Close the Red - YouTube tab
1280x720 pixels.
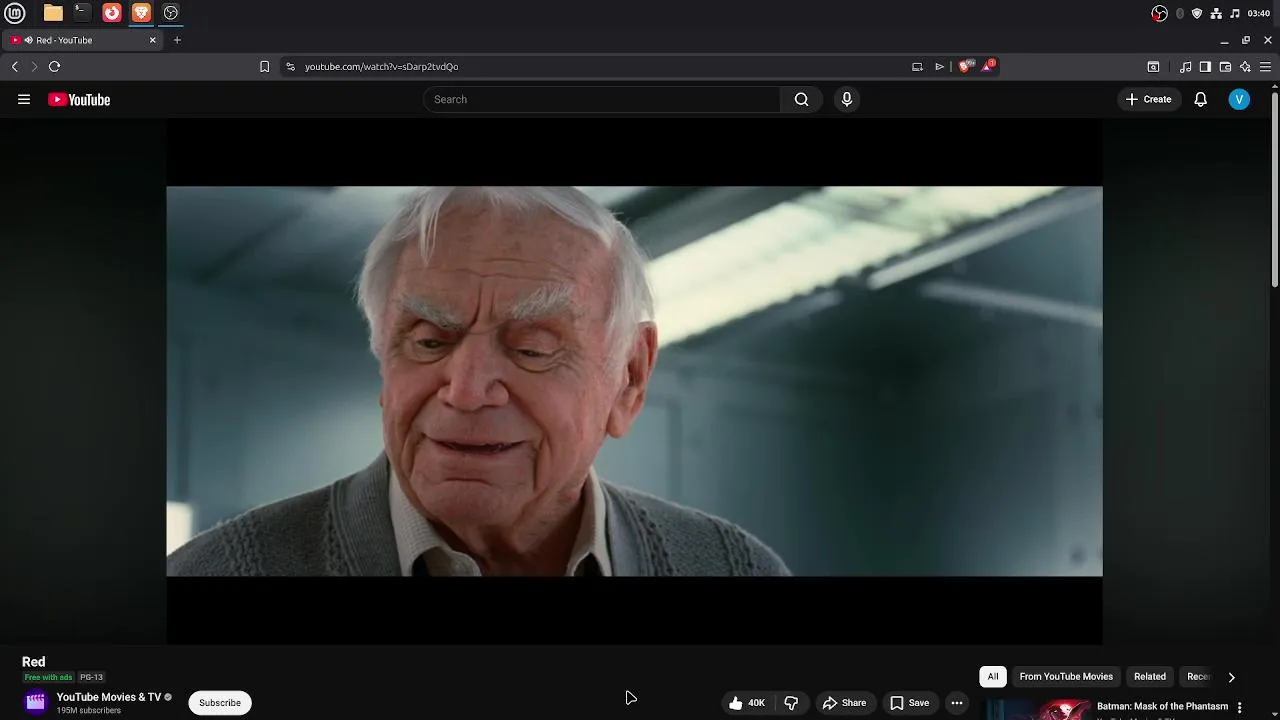(x=153, y=40)
